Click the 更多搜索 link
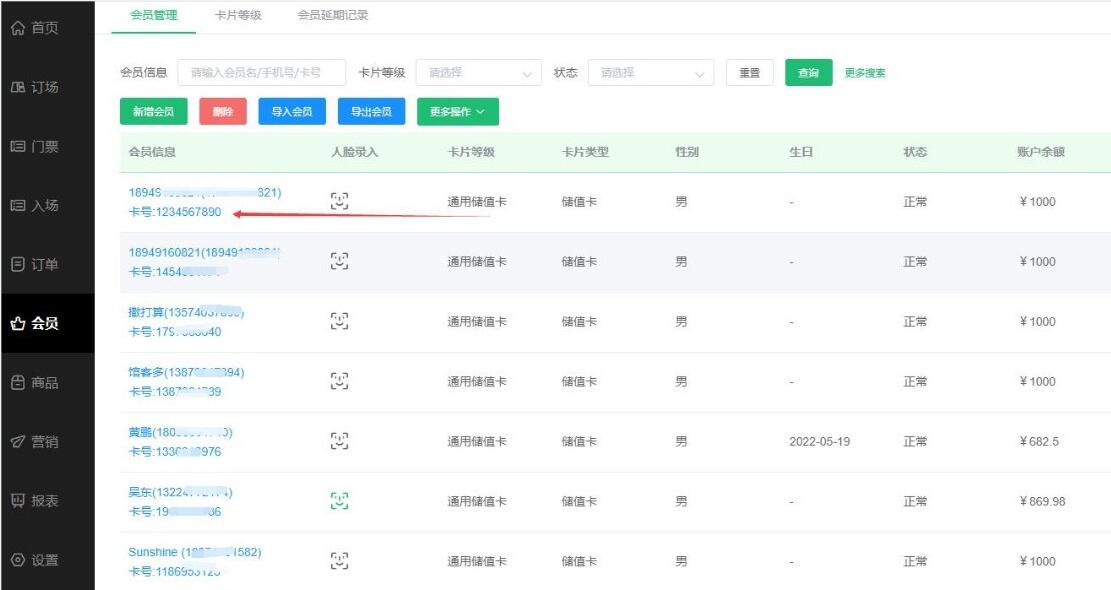This screenshot has height=590, width=1111. point(864,73)
